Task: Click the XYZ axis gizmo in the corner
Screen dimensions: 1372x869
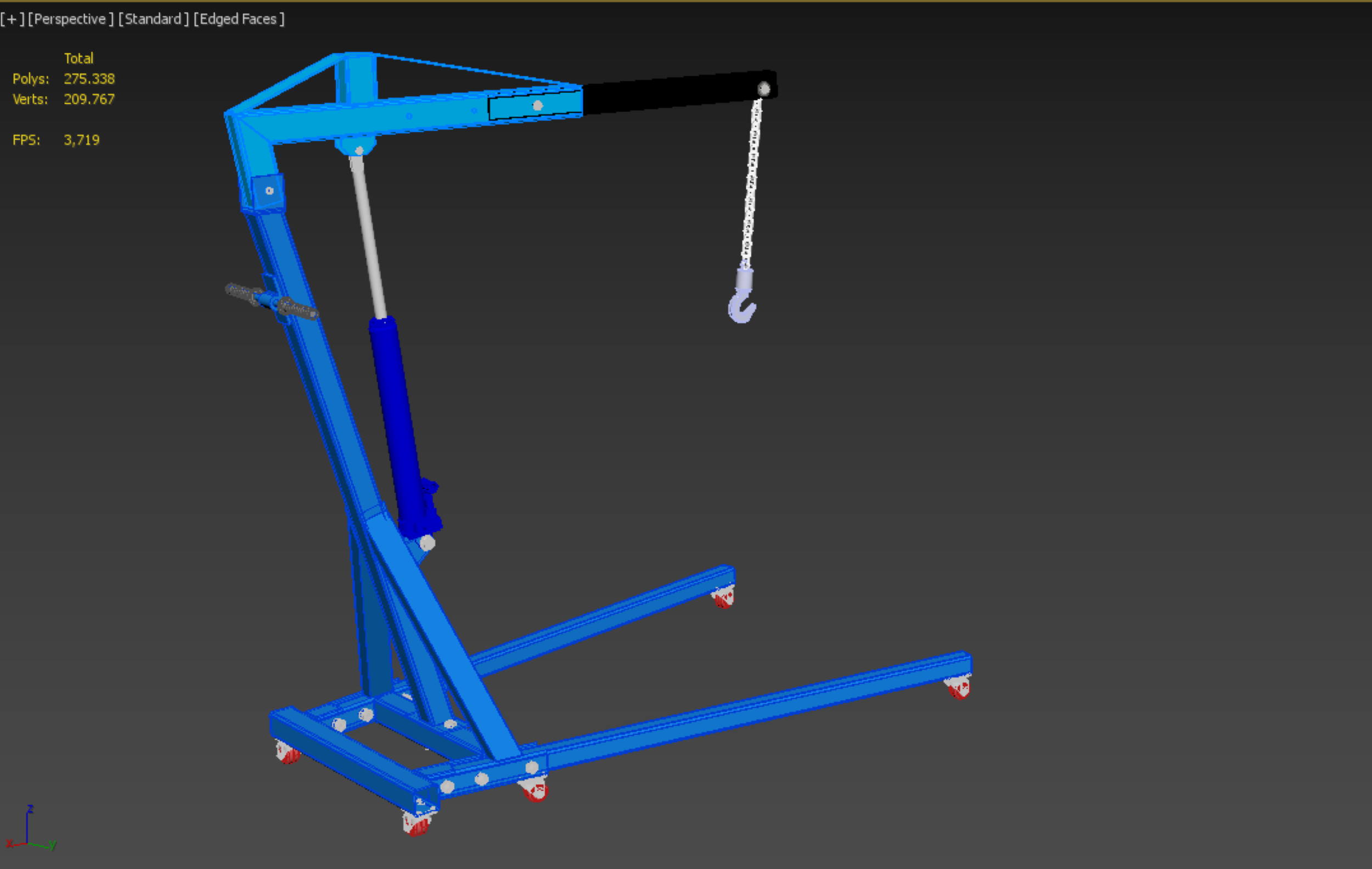Action: 29,832
